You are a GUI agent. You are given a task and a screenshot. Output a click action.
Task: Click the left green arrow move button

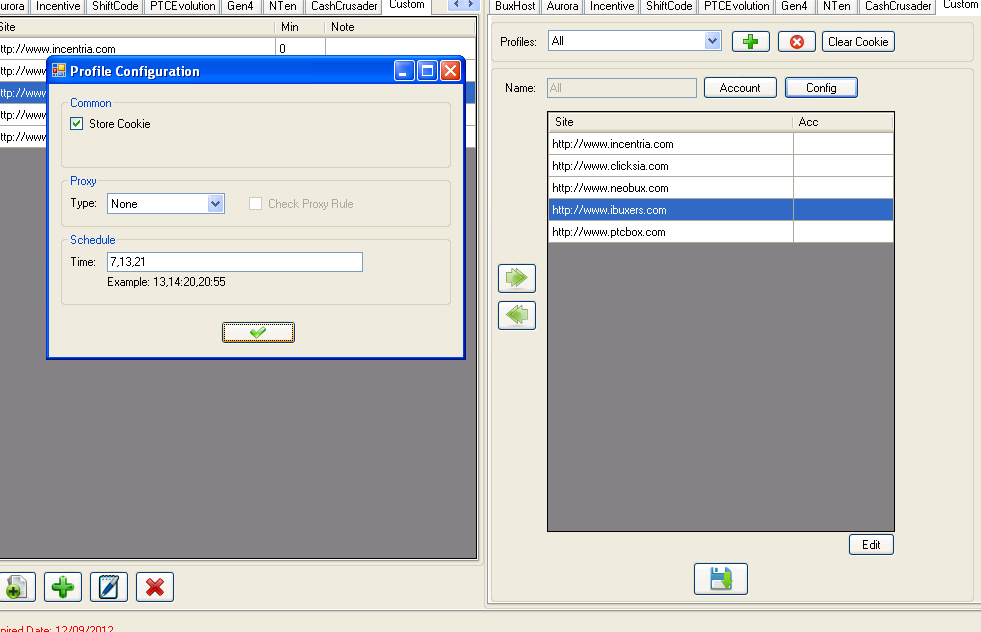click(x=517, y=315)
